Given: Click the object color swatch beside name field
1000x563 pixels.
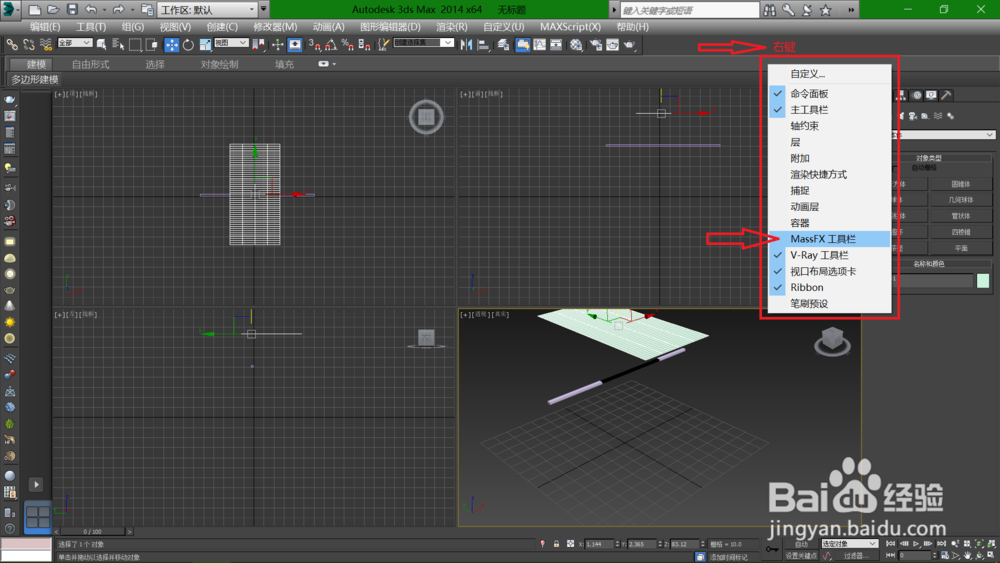Looking at the screenshot, I should (x=983, y=281).
